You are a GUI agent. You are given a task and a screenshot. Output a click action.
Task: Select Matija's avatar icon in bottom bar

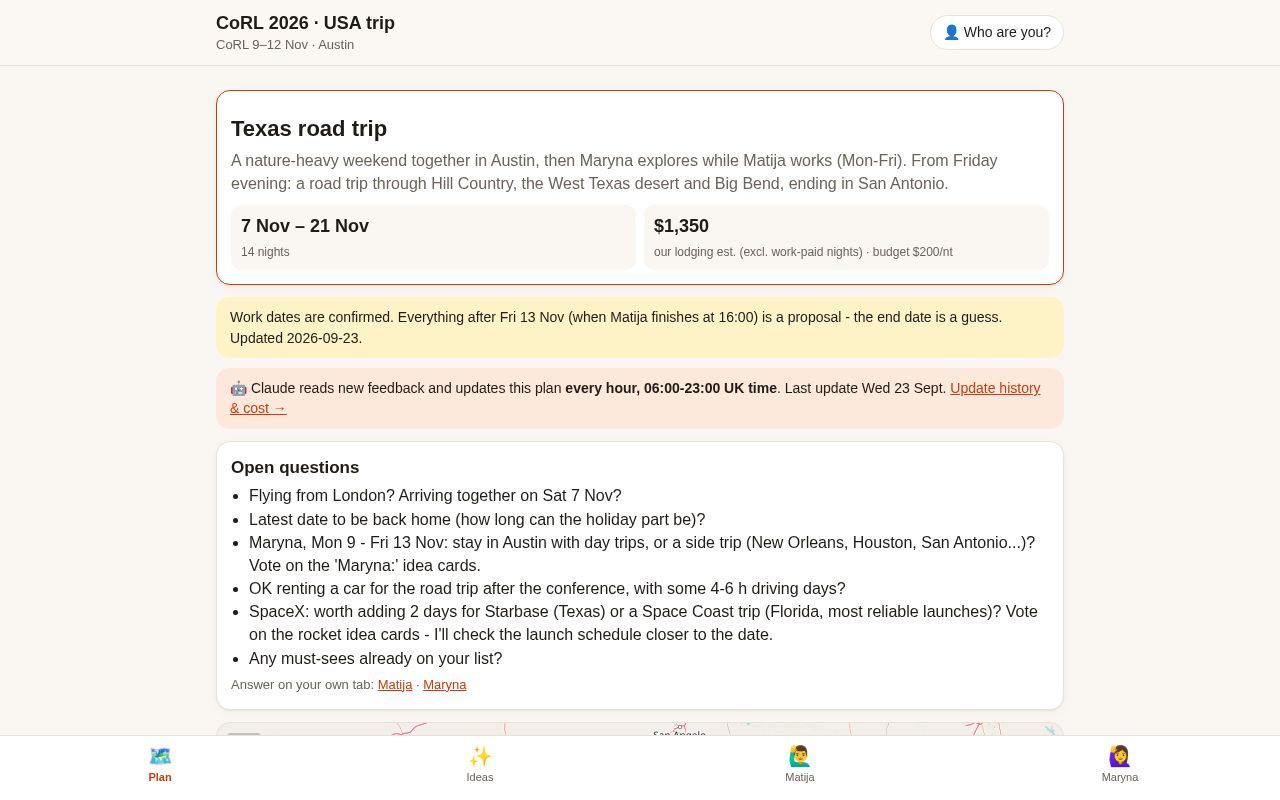[x=800, y=756]
